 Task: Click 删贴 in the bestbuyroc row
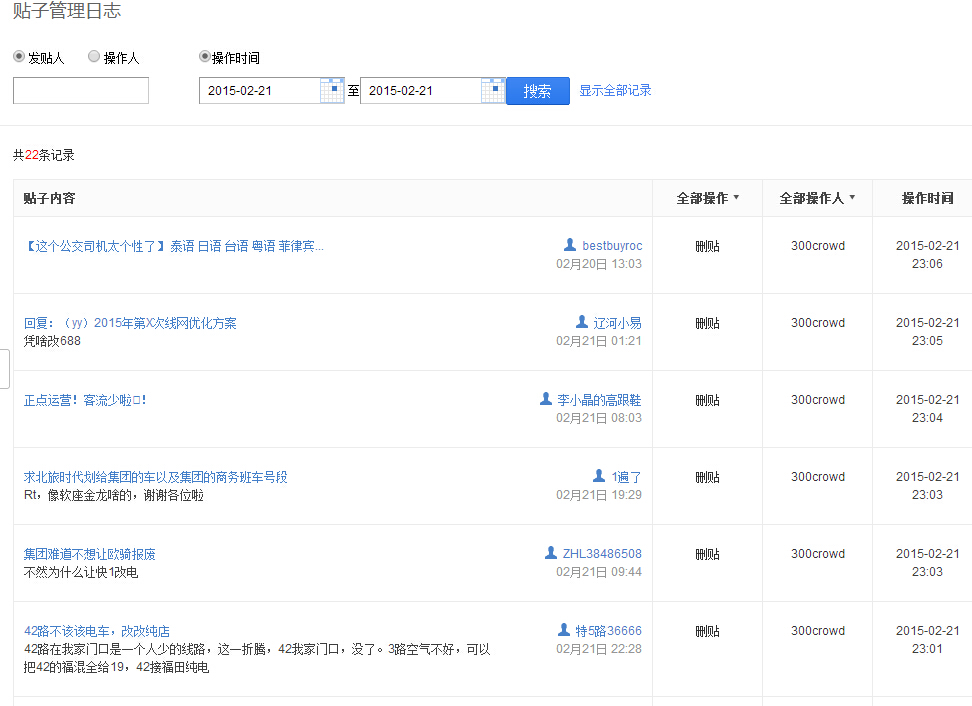click(707, 246)
